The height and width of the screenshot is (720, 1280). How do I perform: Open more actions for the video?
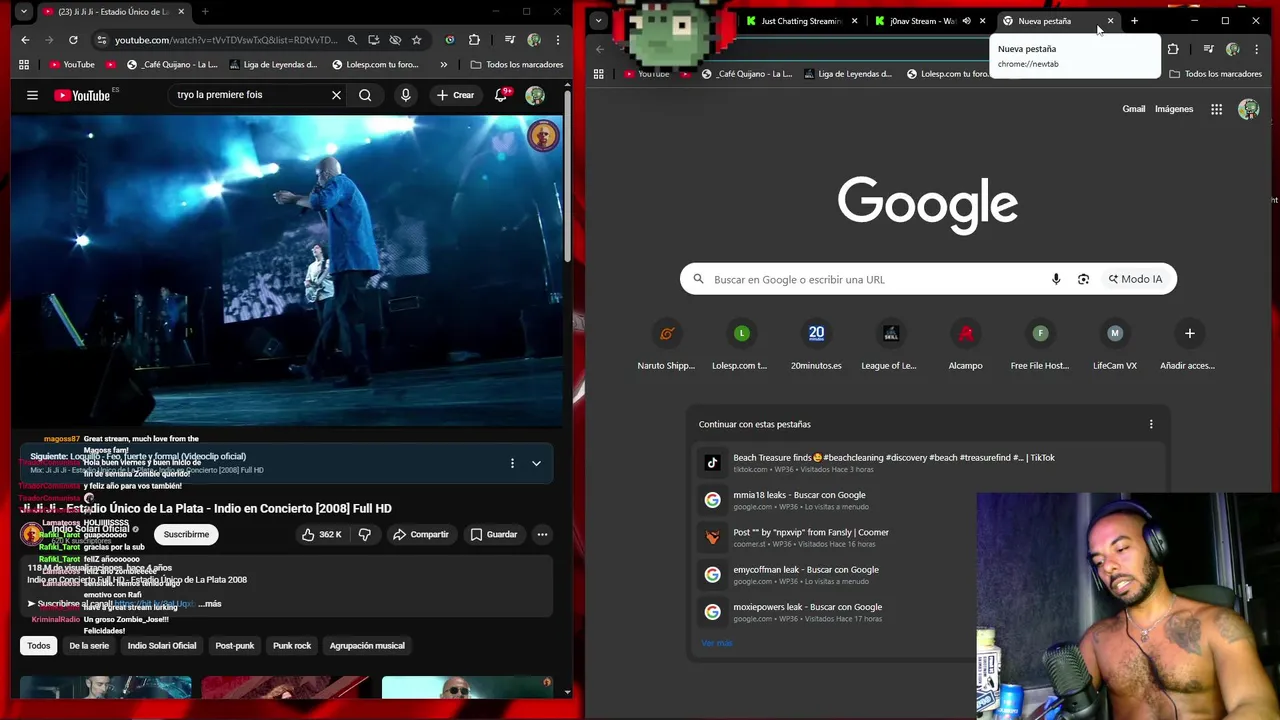[542, 534]
